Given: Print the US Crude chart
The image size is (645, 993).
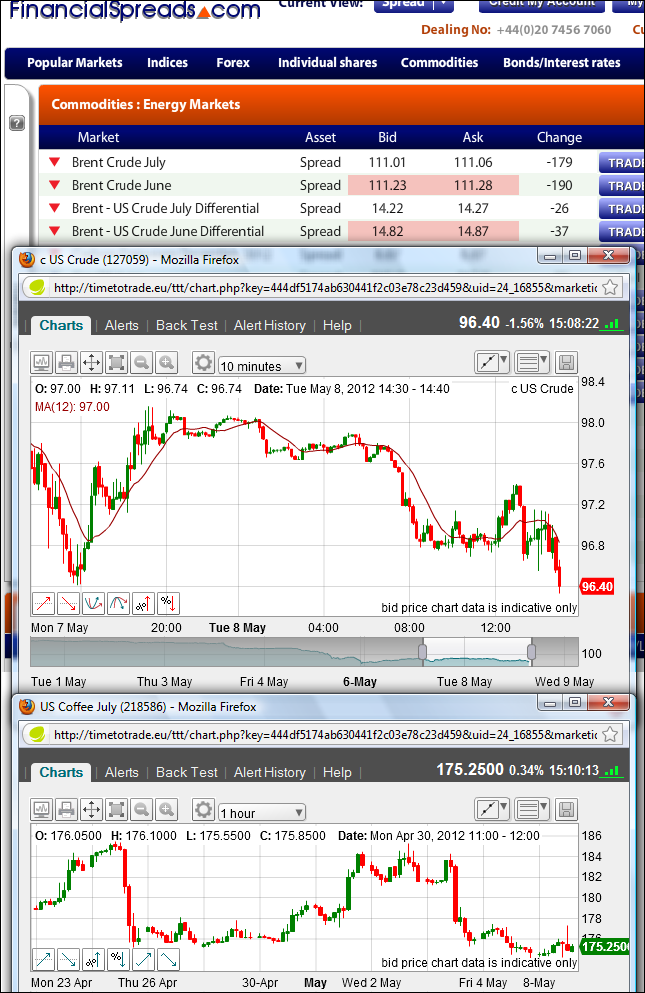Looking at the screenshot, I should (67, 363).
